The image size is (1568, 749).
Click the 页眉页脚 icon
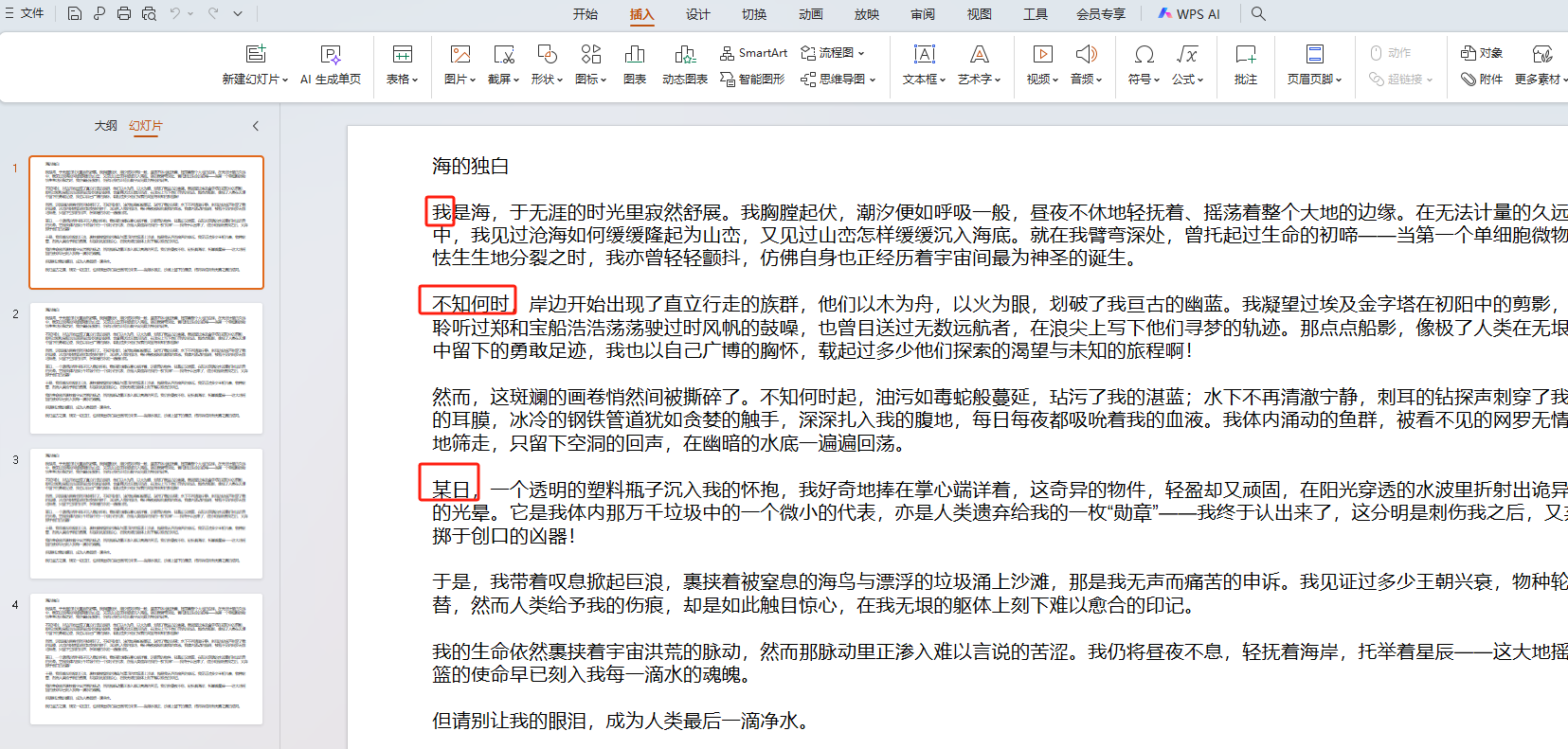[1315, 54]
